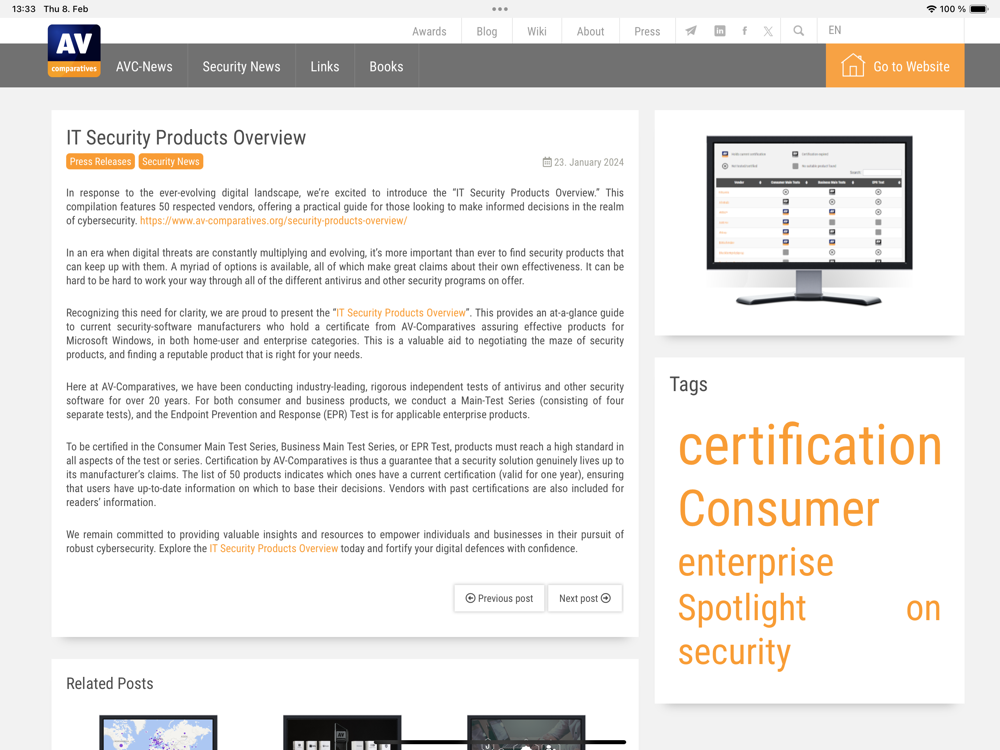Open the third related post thumbnail

tap(526, 732)
